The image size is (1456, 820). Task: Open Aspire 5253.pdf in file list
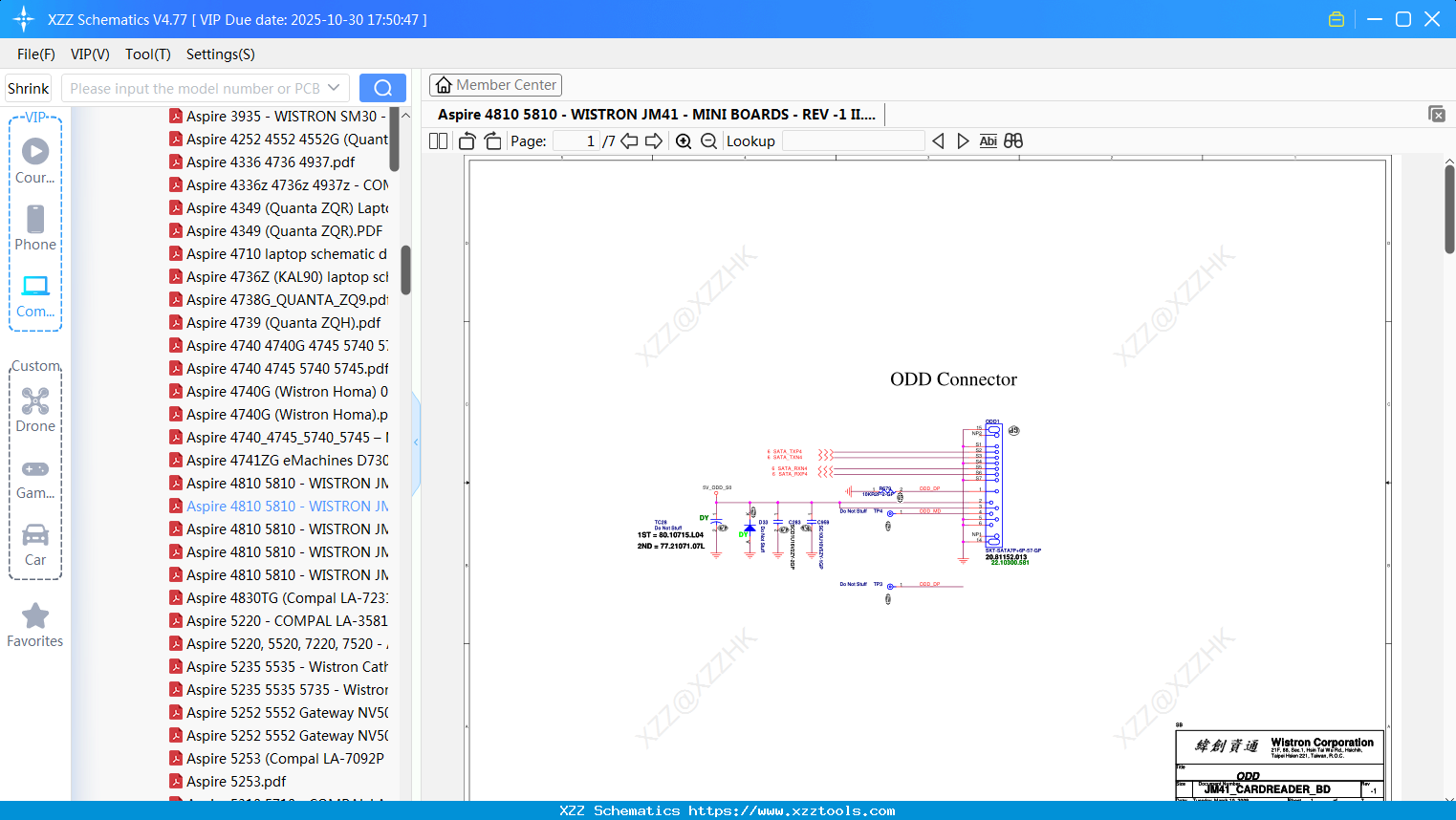pyautogui.click(x=236, y=782)
